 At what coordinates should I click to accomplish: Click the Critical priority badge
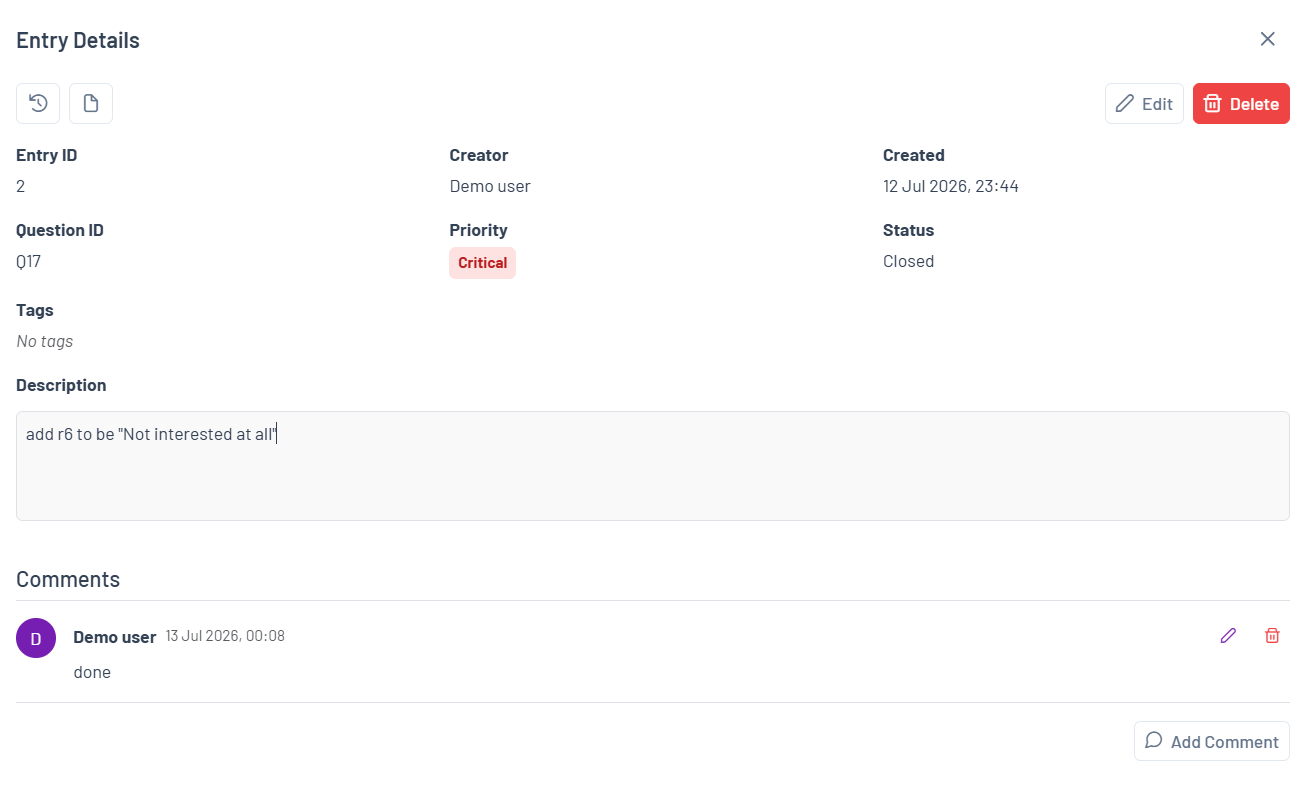point(482,263)
